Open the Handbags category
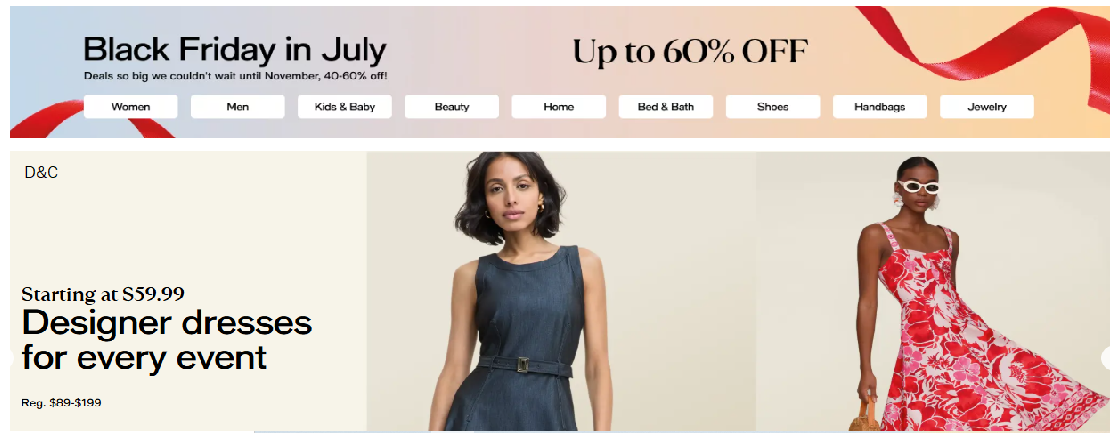This screenshot has width=1118, height=440. (x=879, y=107)
